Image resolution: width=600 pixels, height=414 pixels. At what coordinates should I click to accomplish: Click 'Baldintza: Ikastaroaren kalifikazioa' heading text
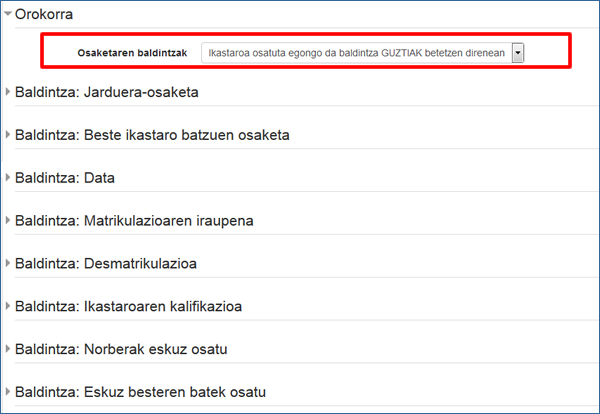(x=129, y=306)
